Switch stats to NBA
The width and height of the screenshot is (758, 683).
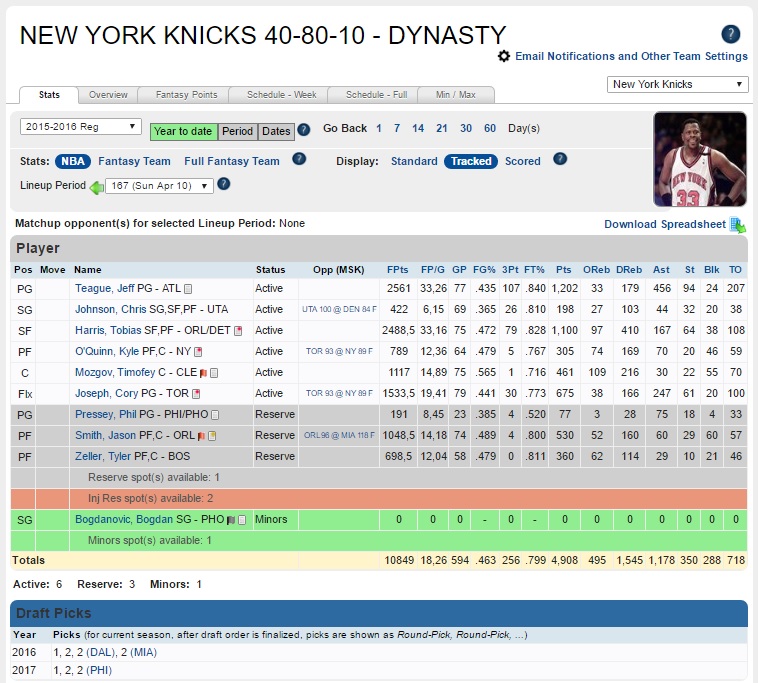click(x=73, y=161)
